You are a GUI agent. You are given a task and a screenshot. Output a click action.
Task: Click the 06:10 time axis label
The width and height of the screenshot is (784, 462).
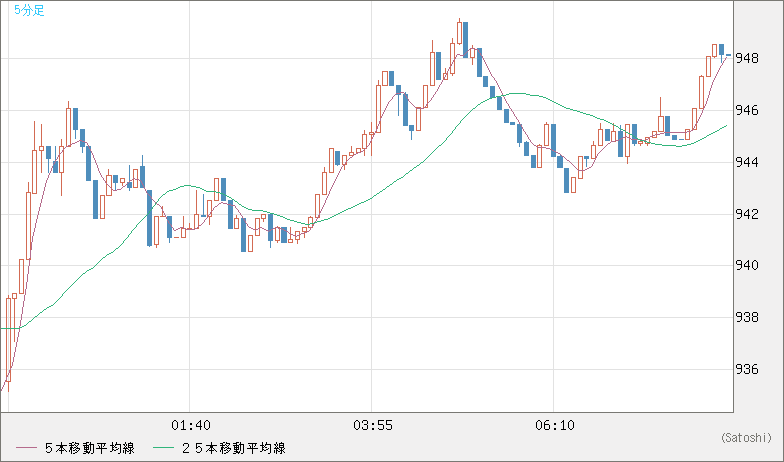click(x=554, y=426)
